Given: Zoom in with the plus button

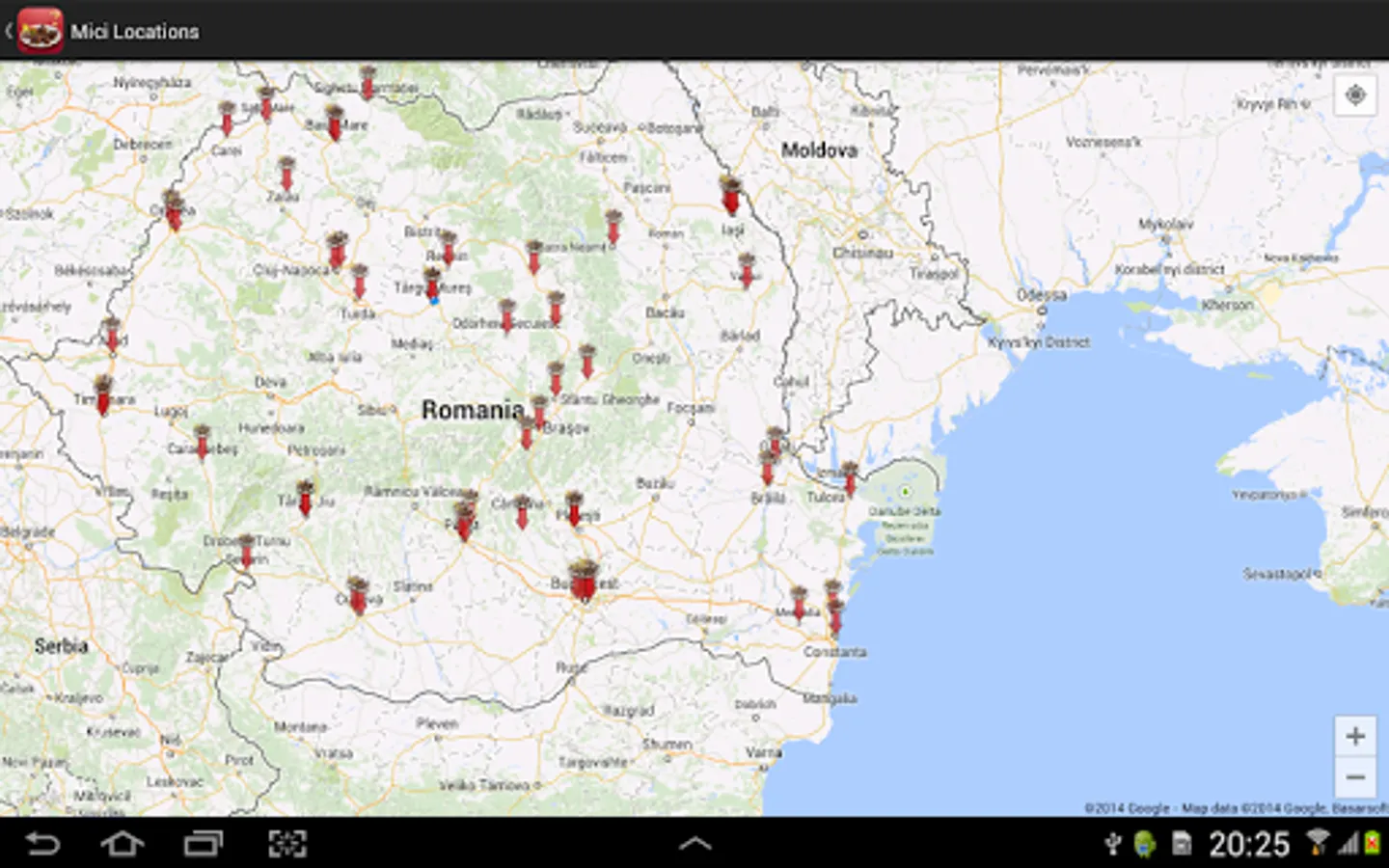Looking at the screenshot, I should tap(1355, 736).
